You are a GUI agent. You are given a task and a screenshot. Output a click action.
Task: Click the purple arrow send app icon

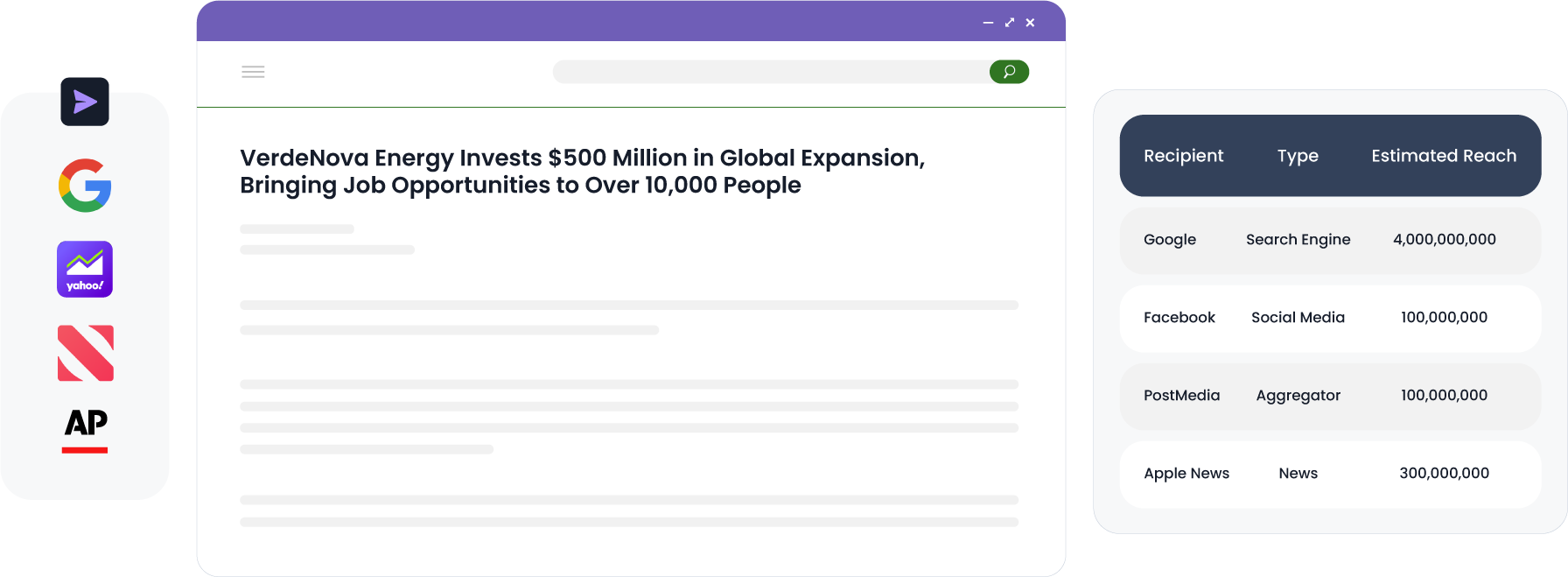85,102
